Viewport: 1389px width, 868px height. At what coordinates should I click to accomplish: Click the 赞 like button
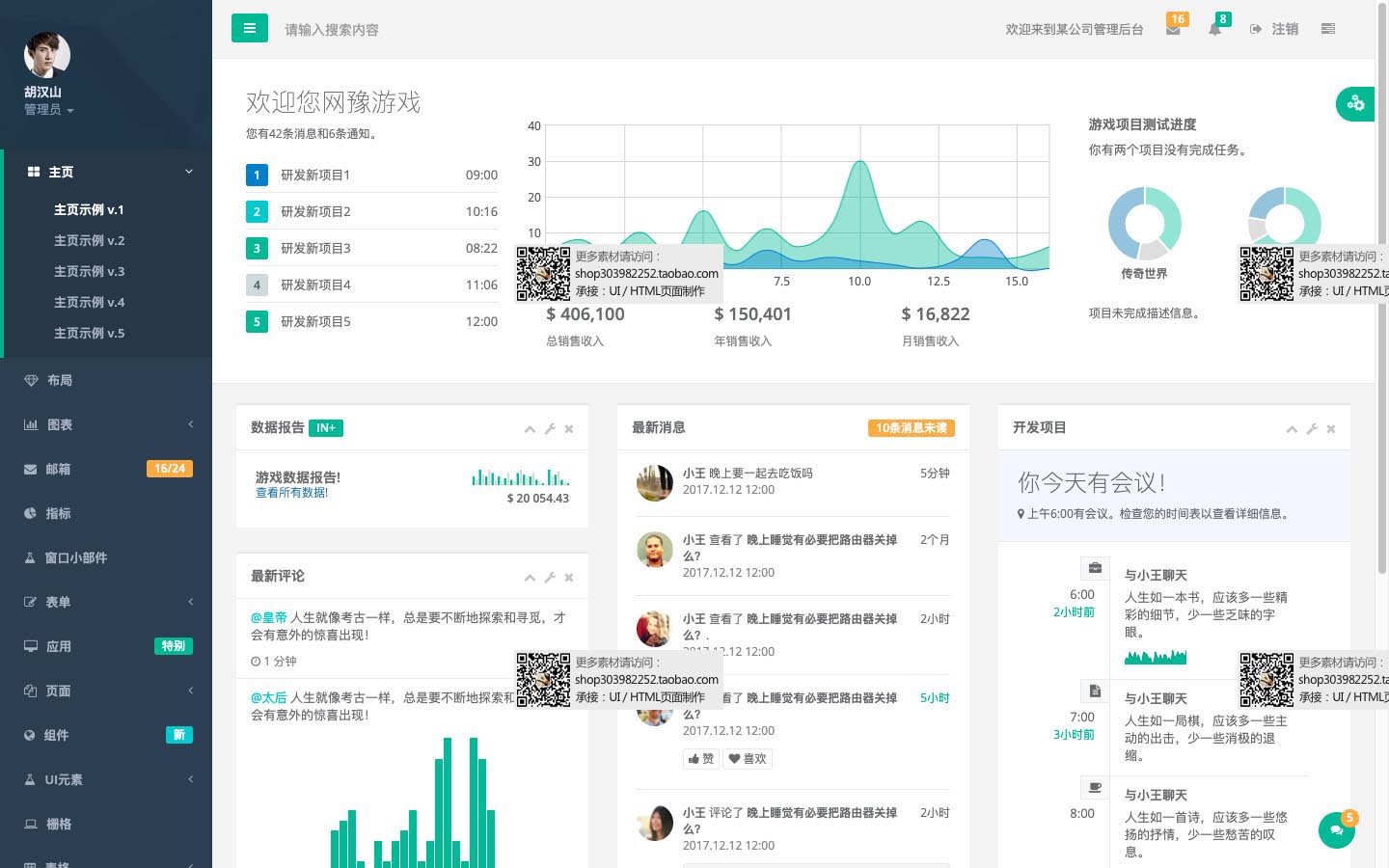[x=701, y=759]
